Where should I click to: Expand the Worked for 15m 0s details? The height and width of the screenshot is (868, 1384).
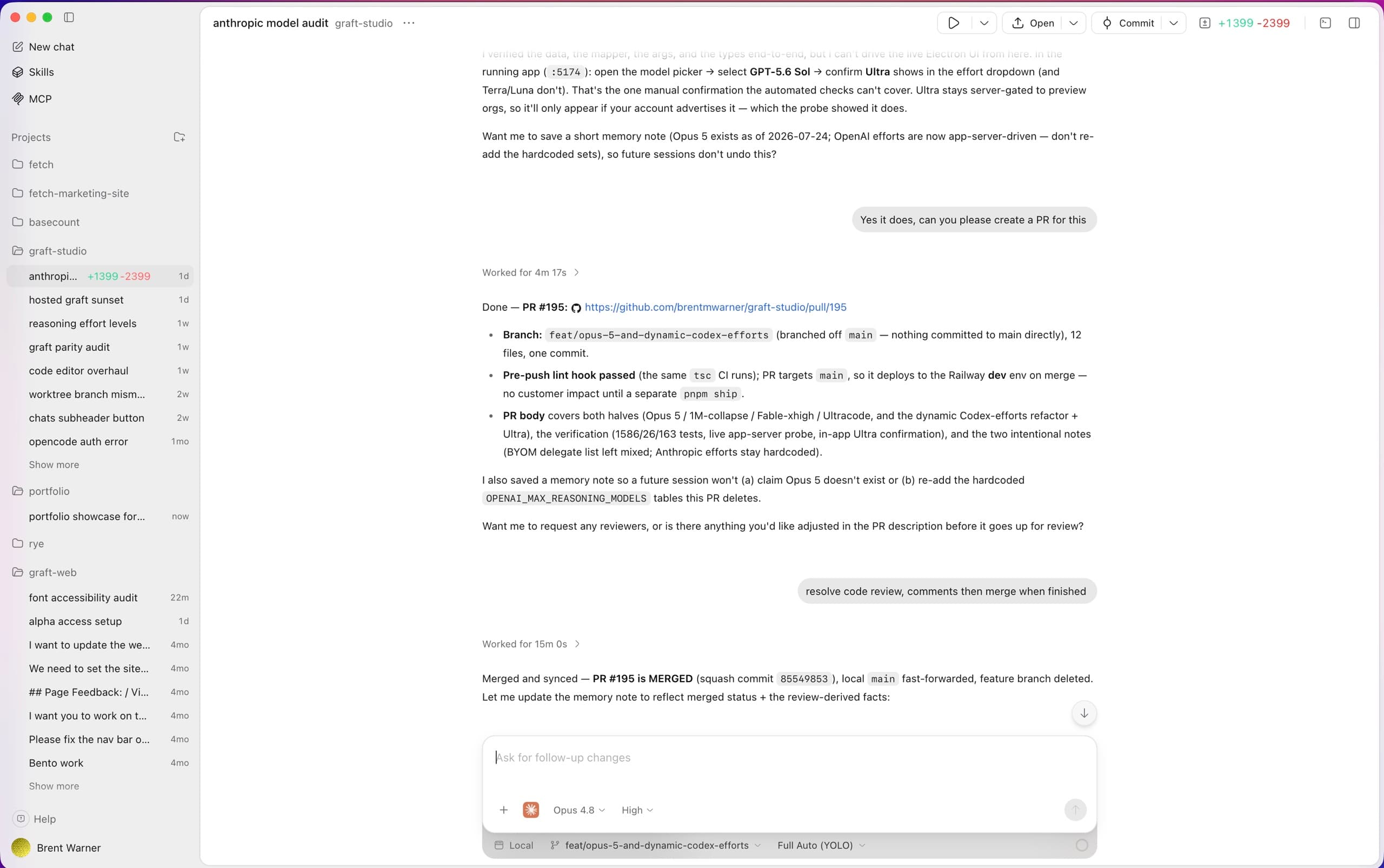(x=531, y=644)
